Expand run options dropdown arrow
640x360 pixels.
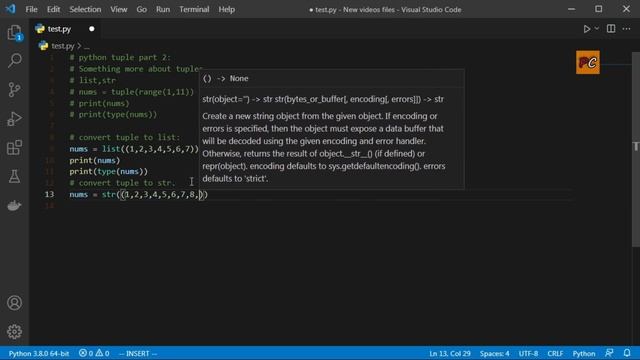[x=597, y=29]
